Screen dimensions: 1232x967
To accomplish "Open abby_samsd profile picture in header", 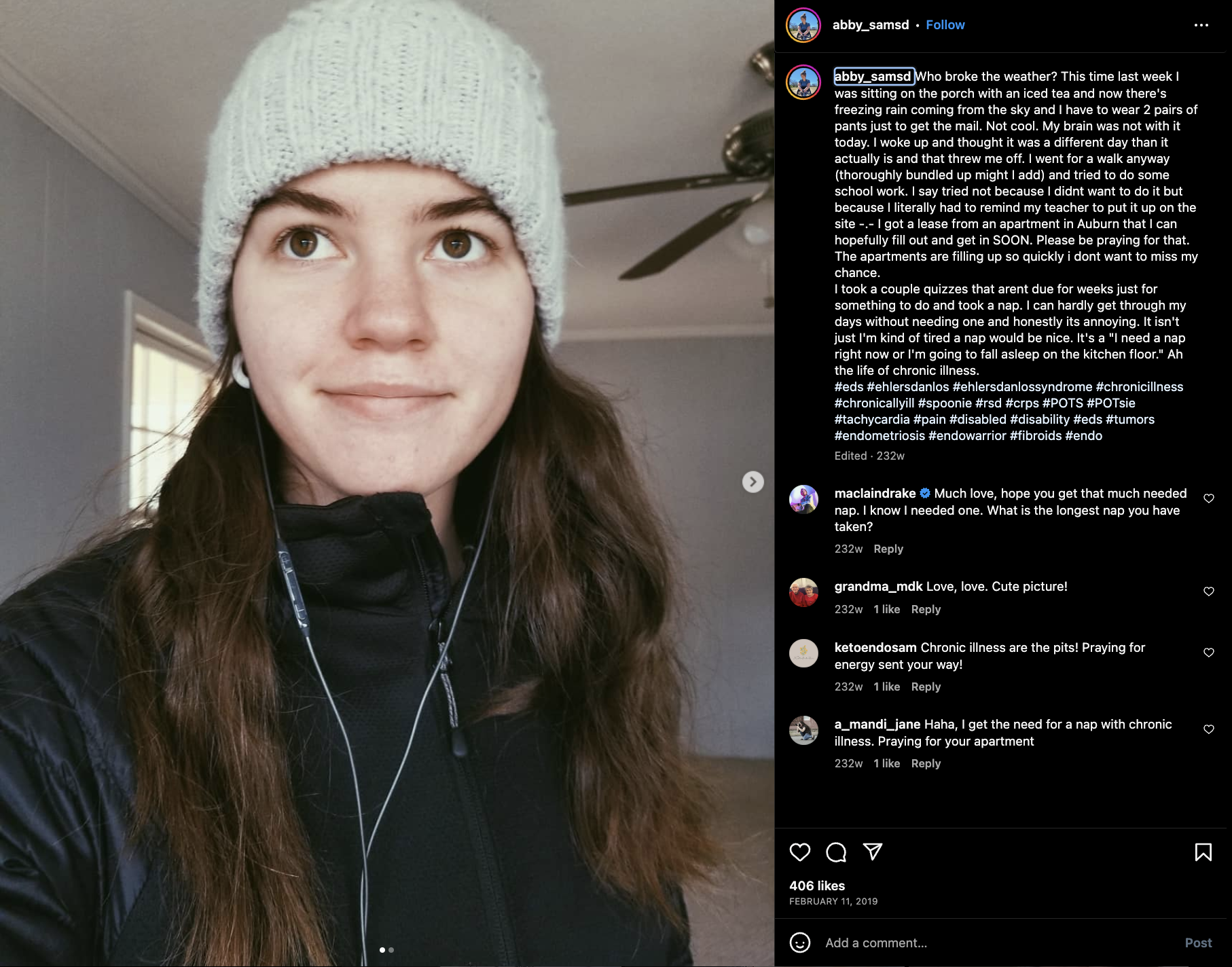I will click(803, 25).
